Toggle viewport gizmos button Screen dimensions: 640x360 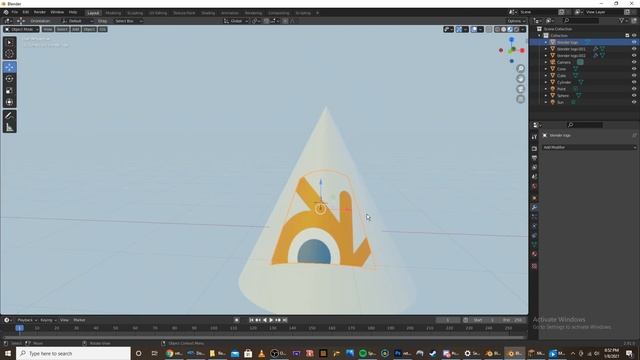(459, 29)
